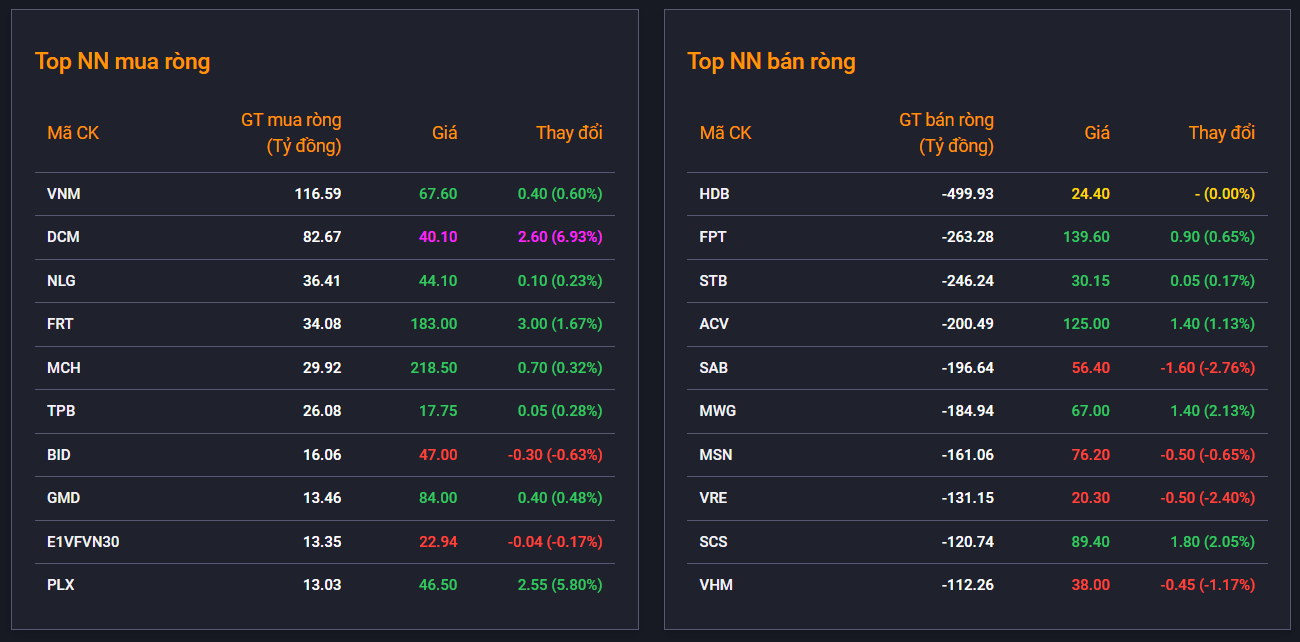
Task: Click the 'Mã CK' header in net buy table
Action: (x=73, y=133)
